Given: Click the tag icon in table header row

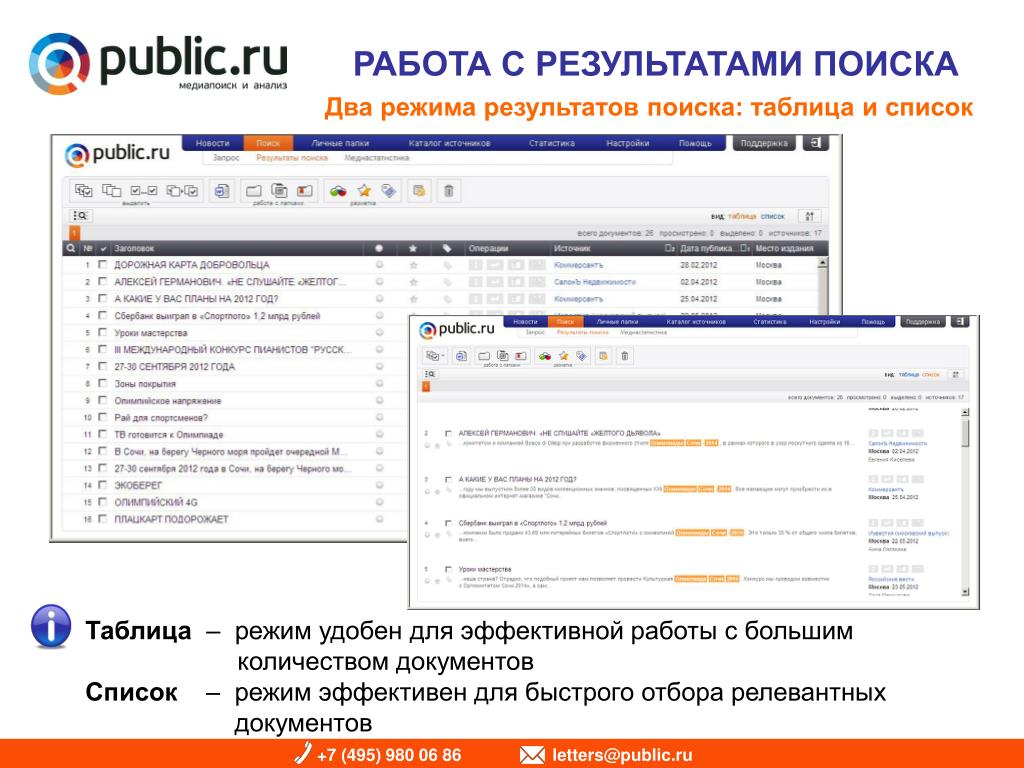Looking at the screenshot, I should pos(447,248).
